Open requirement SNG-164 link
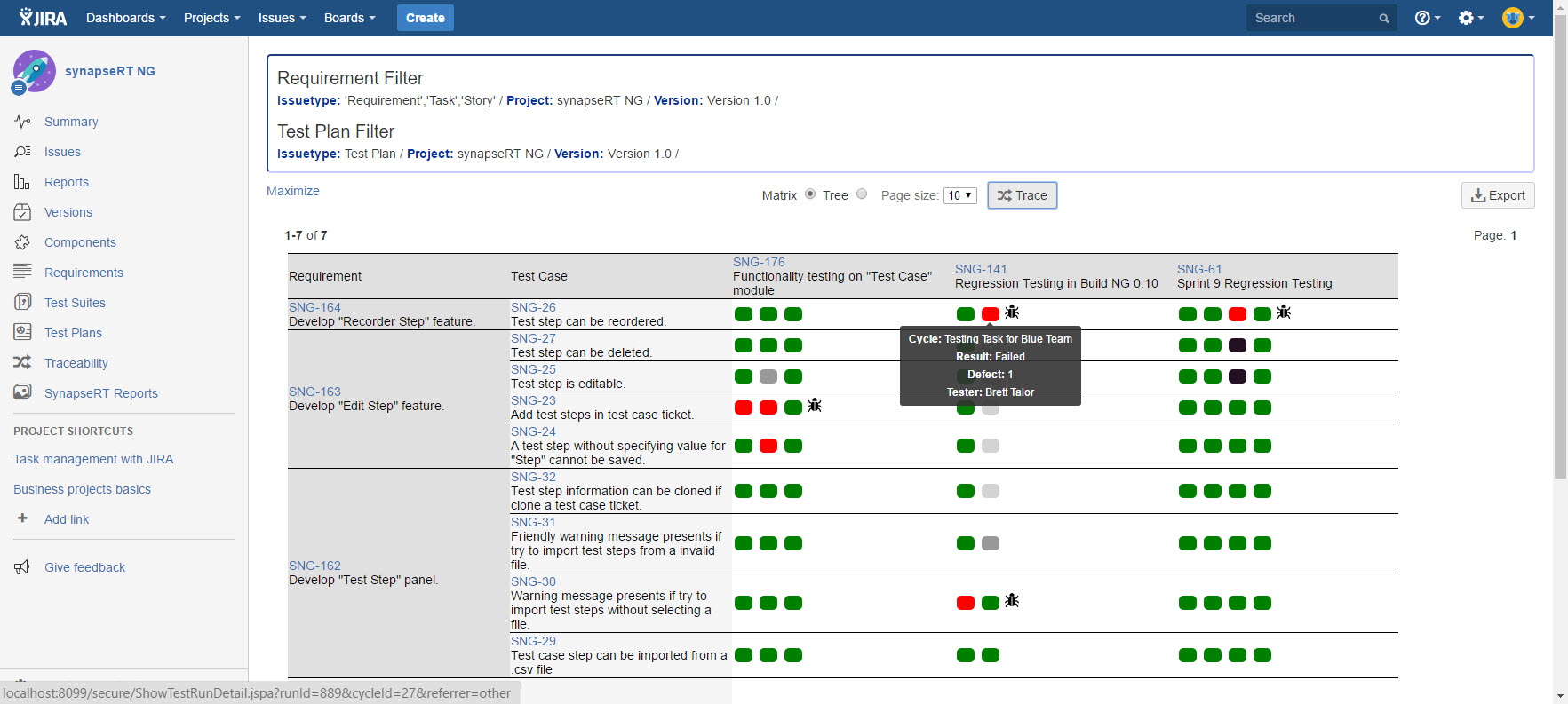Viewport: 1568px width, 704px height. point(314,307)
